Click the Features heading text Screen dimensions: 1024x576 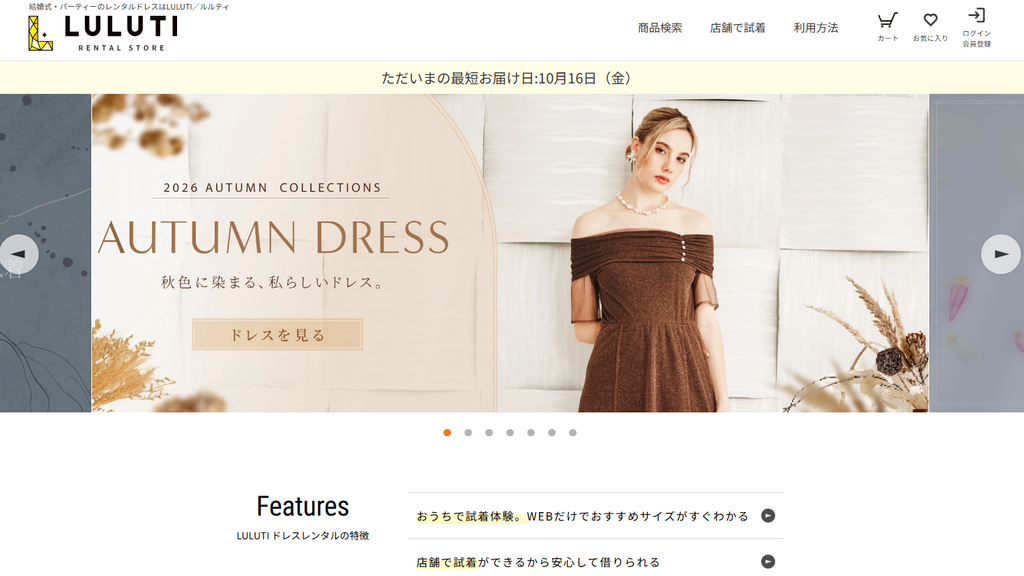[302, 506]
